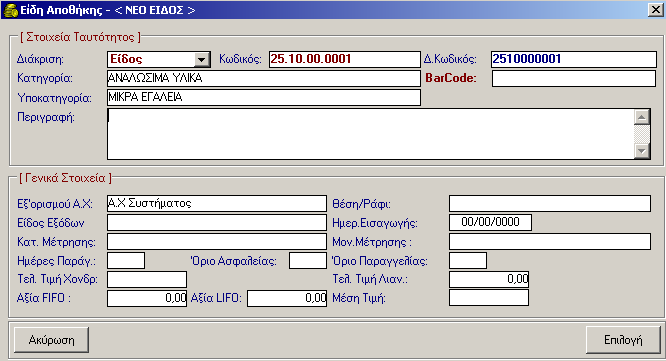Click the coins icon in title bar
Image resolution: width=666 pixels, height=361 pixels.
point(10,10)
